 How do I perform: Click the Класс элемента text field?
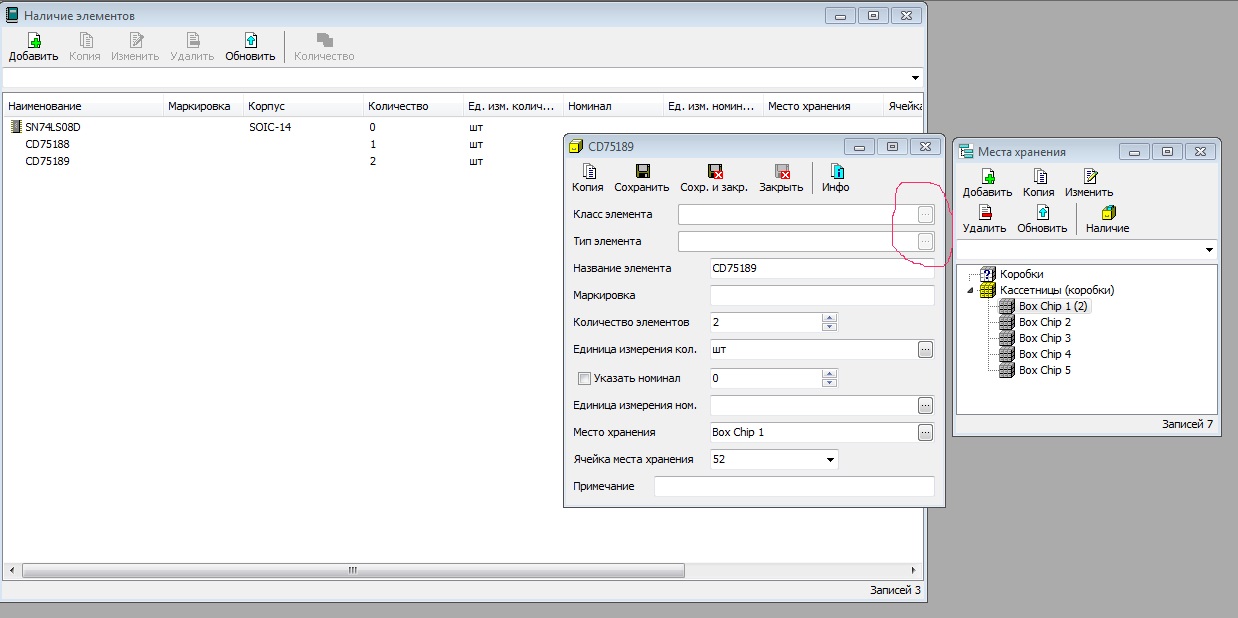(797, 214)
